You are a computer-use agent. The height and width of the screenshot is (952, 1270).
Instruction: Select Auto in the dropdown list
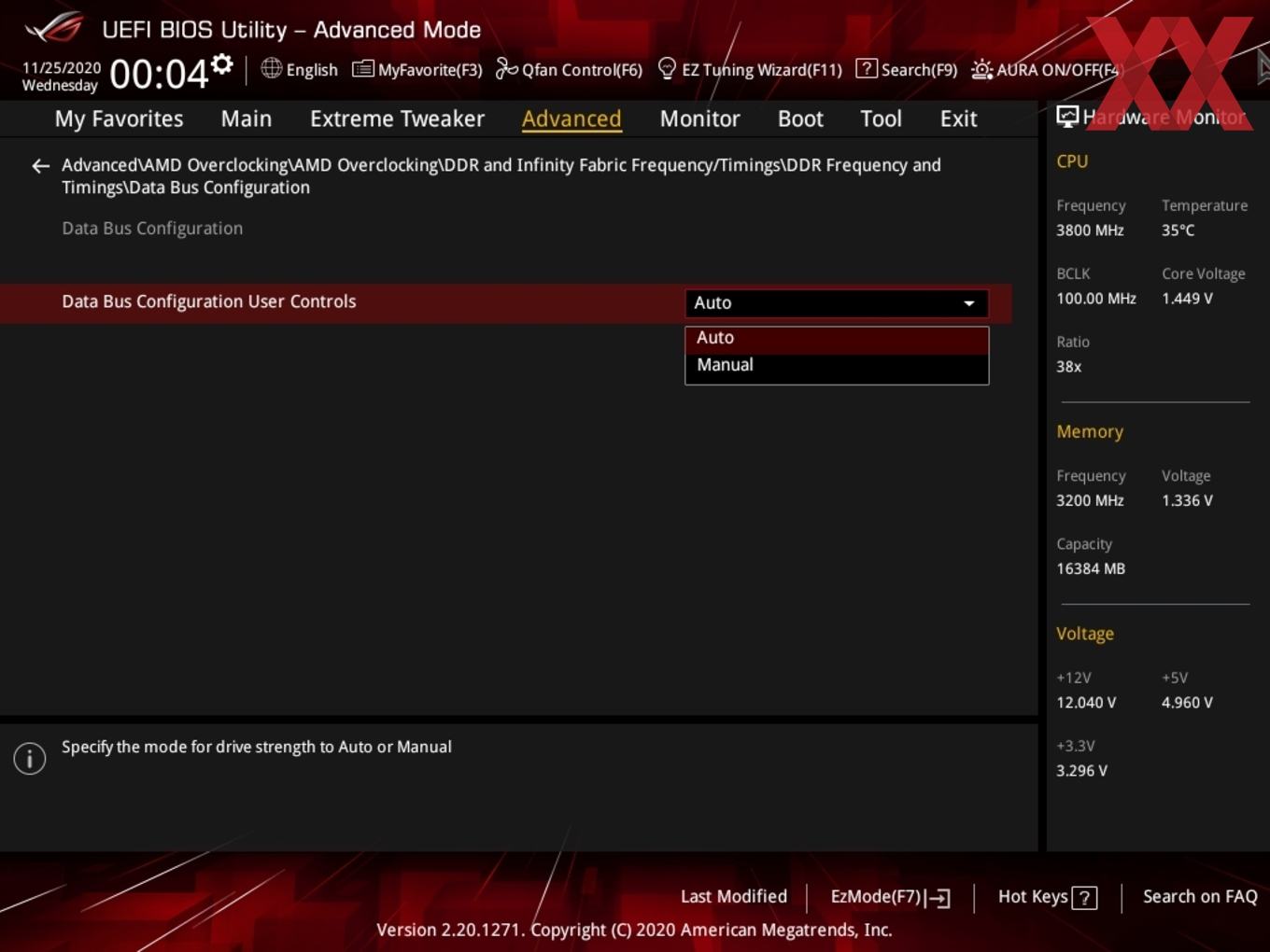click(x=837, y=338)
